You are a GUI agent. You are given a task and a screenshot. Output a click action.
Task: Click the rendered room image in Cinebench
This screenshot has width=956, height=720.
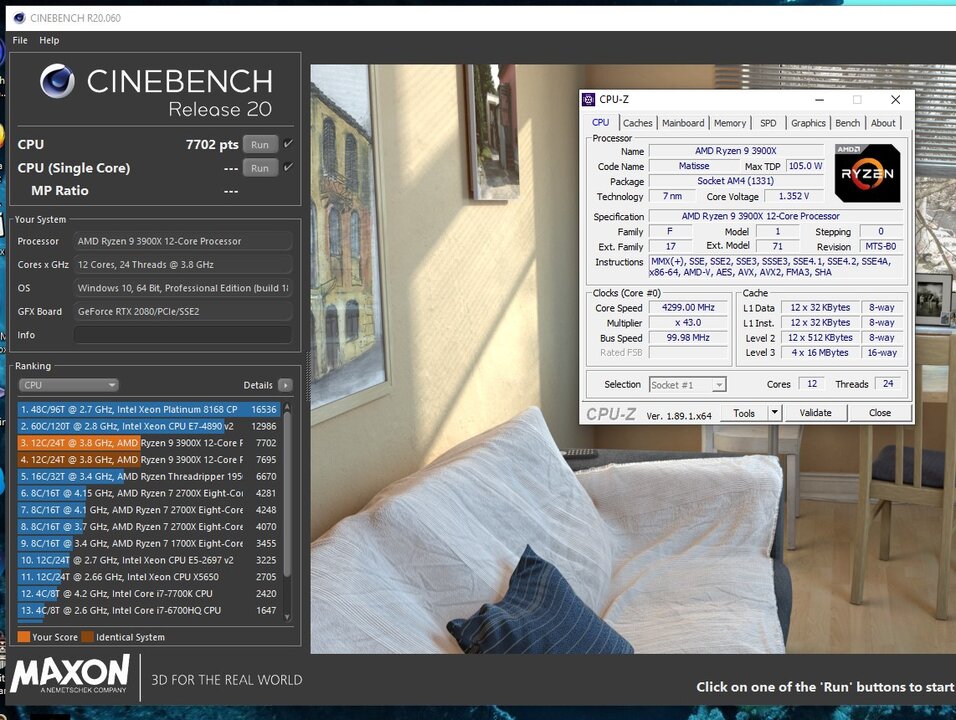tap(633, 359)
